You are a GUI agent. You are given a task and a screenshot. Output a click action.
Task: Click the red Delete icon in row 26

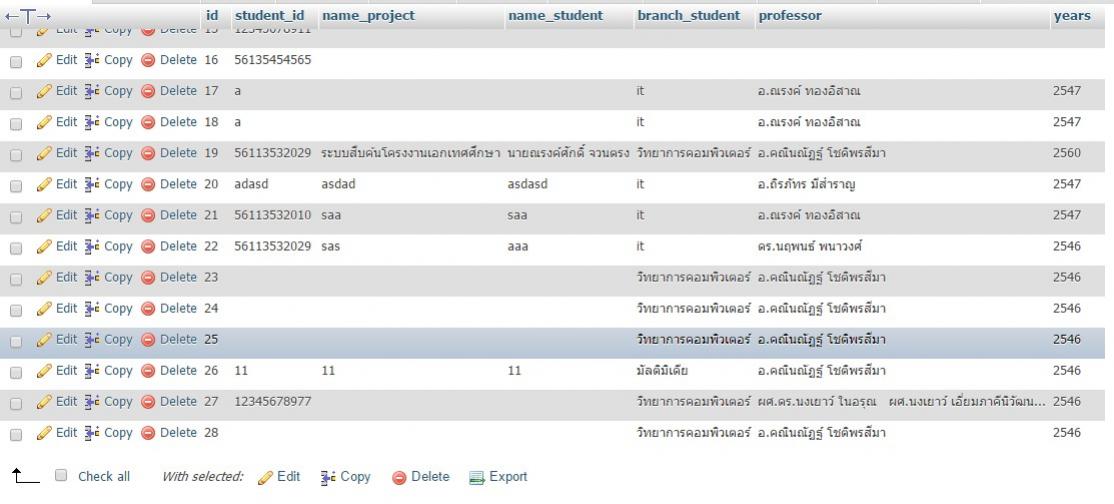click(x=148, y=371)
